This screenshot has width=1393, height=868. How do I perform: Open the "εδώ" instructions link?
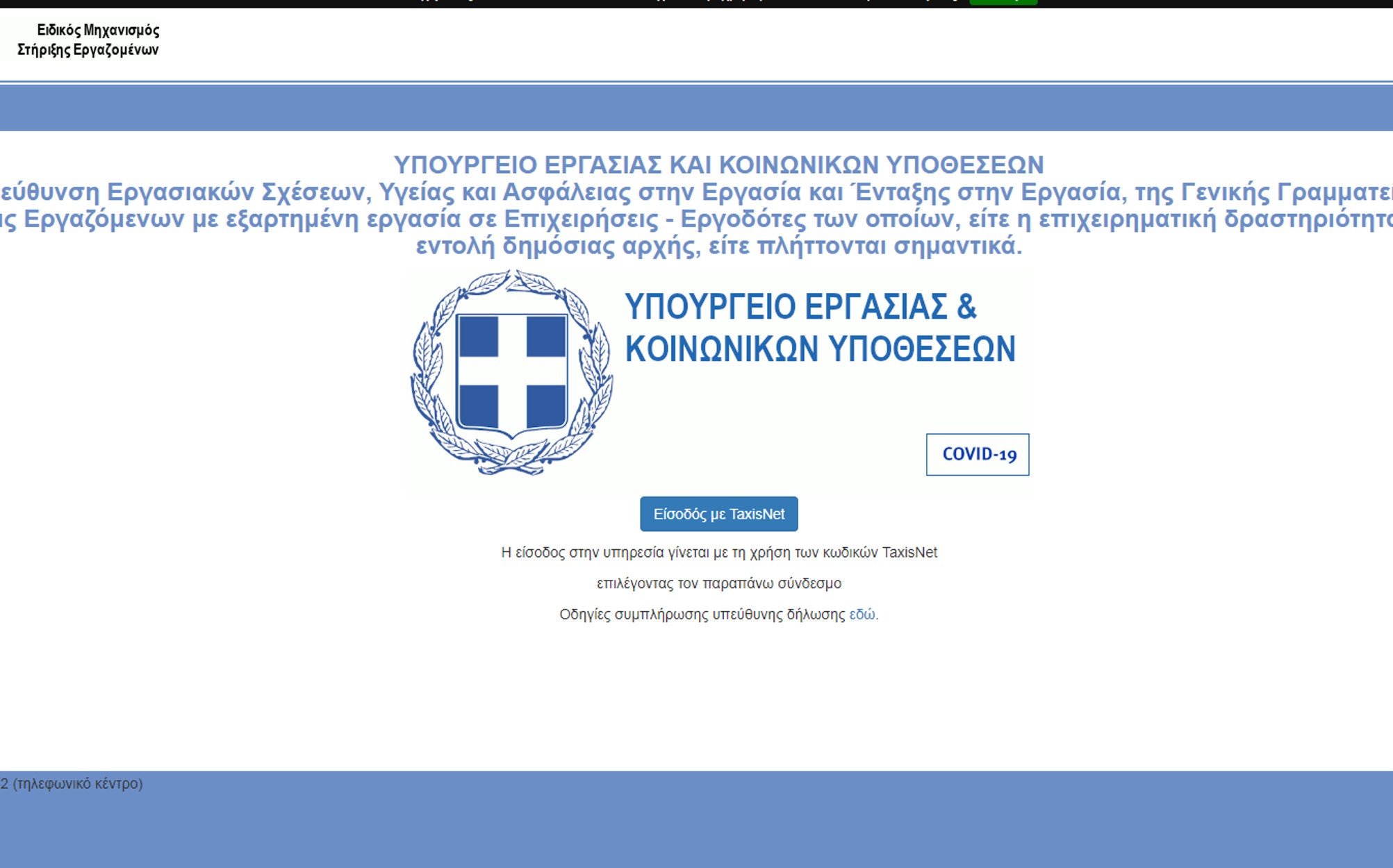tap(862, 615)
